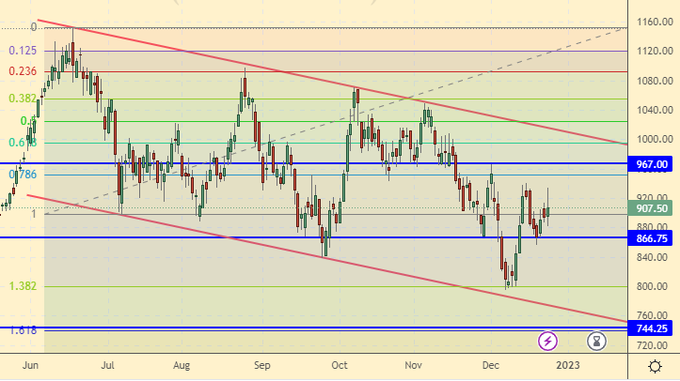
Task: Click the purple lightning bolt icon
Action: pos(548,341)
